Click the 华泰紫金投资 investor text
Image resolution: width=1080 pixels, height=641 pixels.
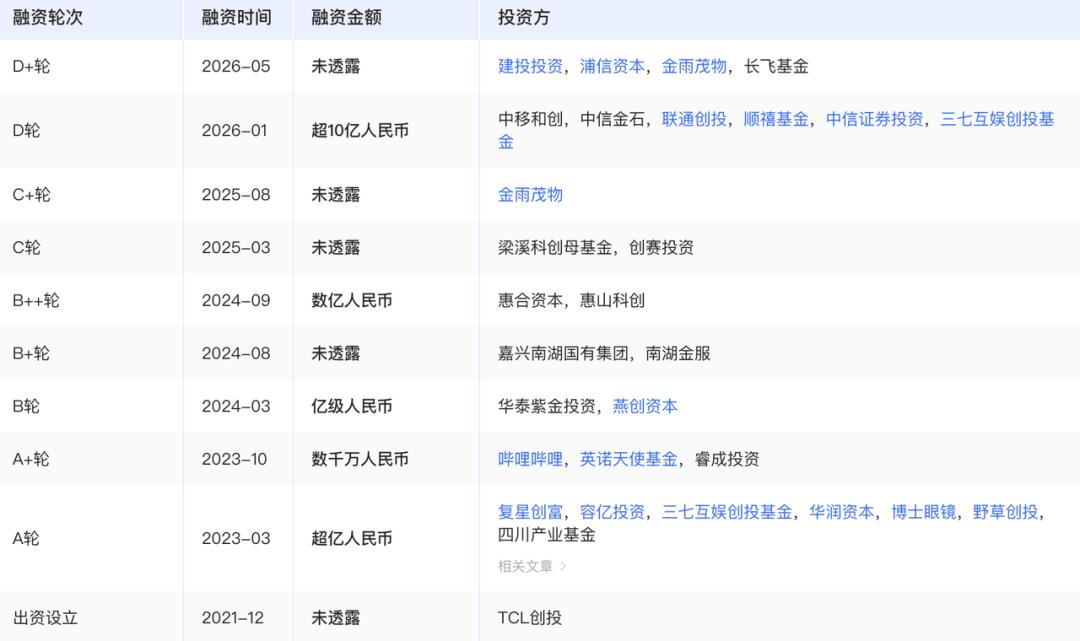[547, 406]
